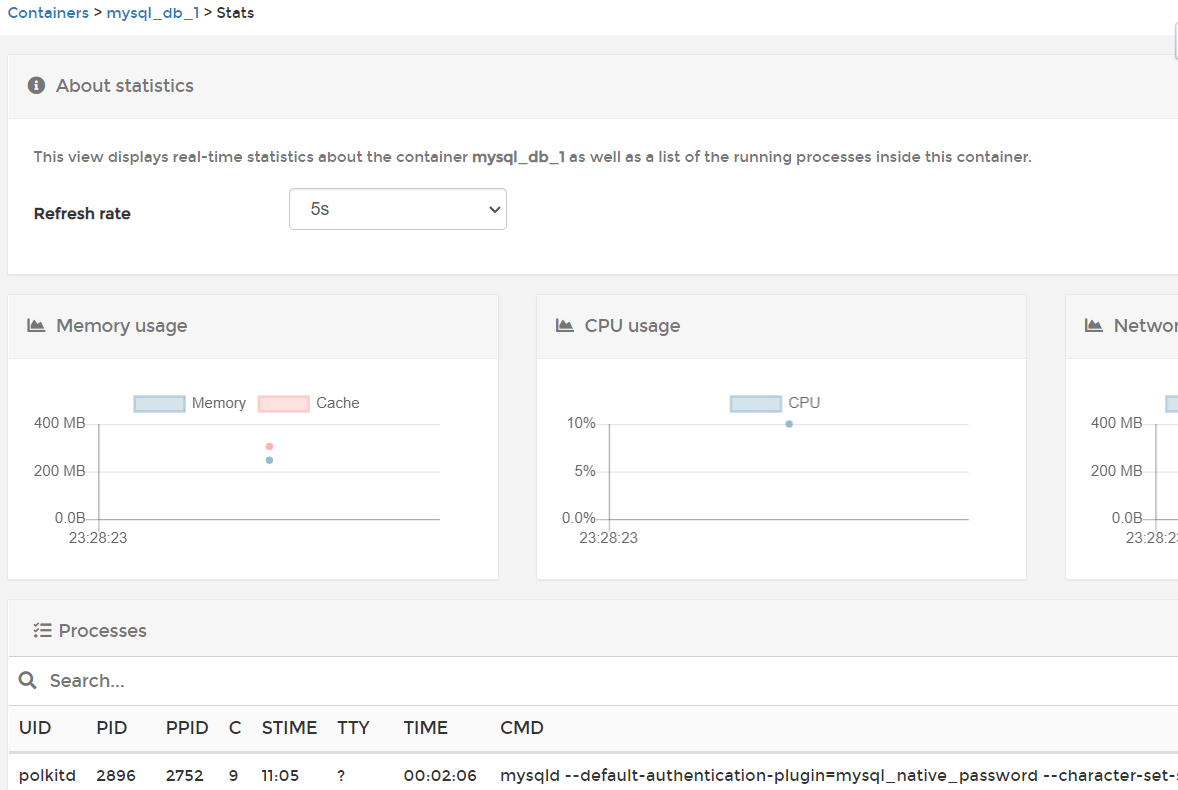
Task: Click the Processes heading text
Action: (x=102, y=630)
